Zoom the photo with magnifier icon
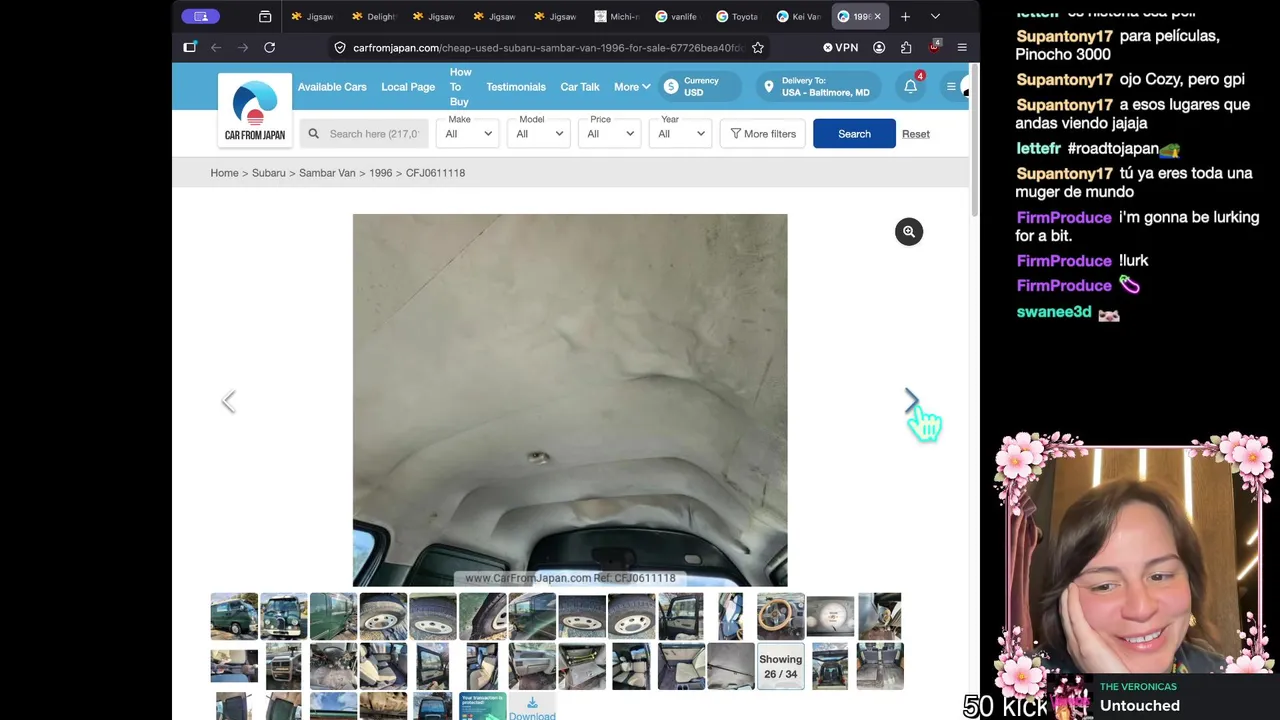 coord(909,232)
